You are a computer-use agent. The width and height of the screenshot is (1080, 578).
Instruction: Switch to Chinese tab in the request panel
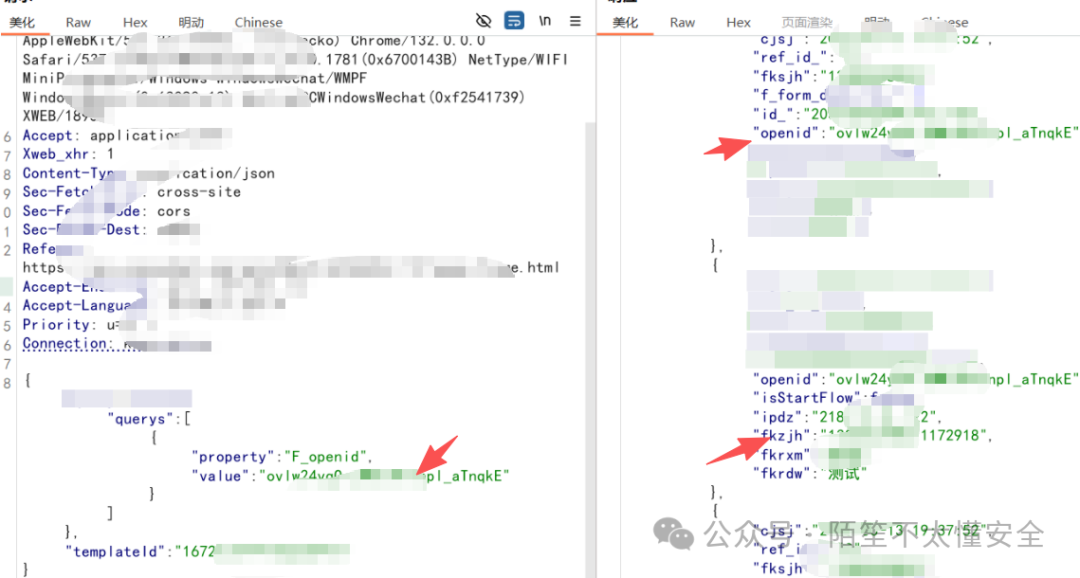click(258, 22)
